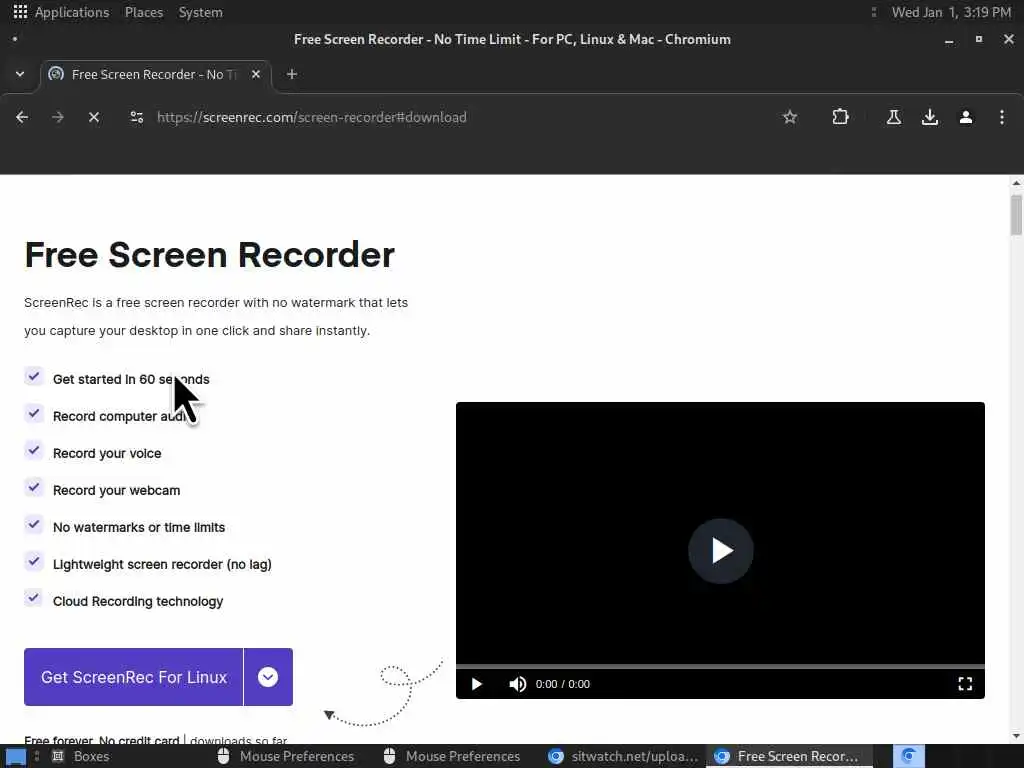Expand the download options dropdown arrow
Screen dimensions: 1024x768
[268, 677]
